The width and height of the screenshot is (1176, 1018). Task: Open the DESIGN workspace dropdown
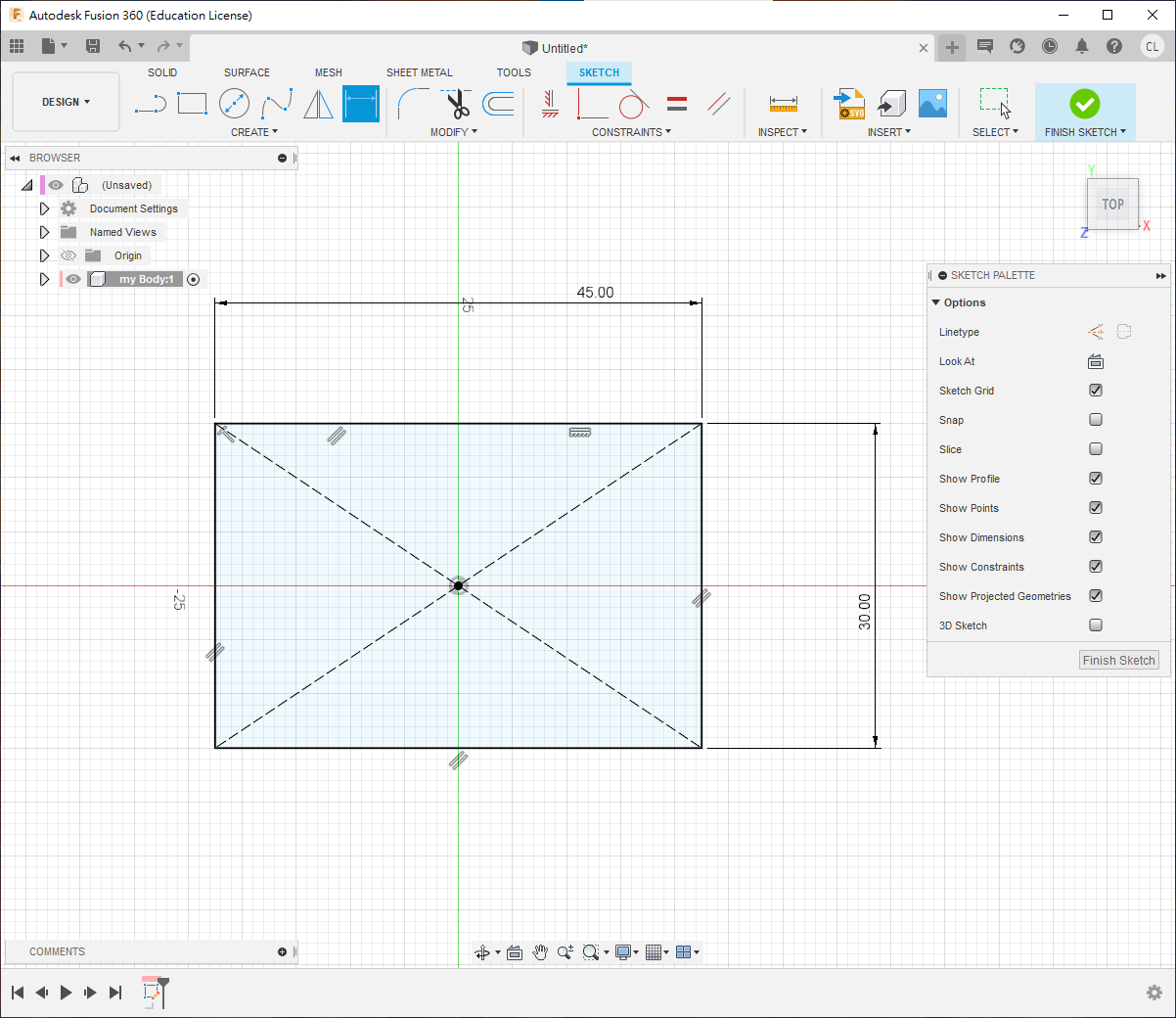pyautogui.click(x=66, y=102)
